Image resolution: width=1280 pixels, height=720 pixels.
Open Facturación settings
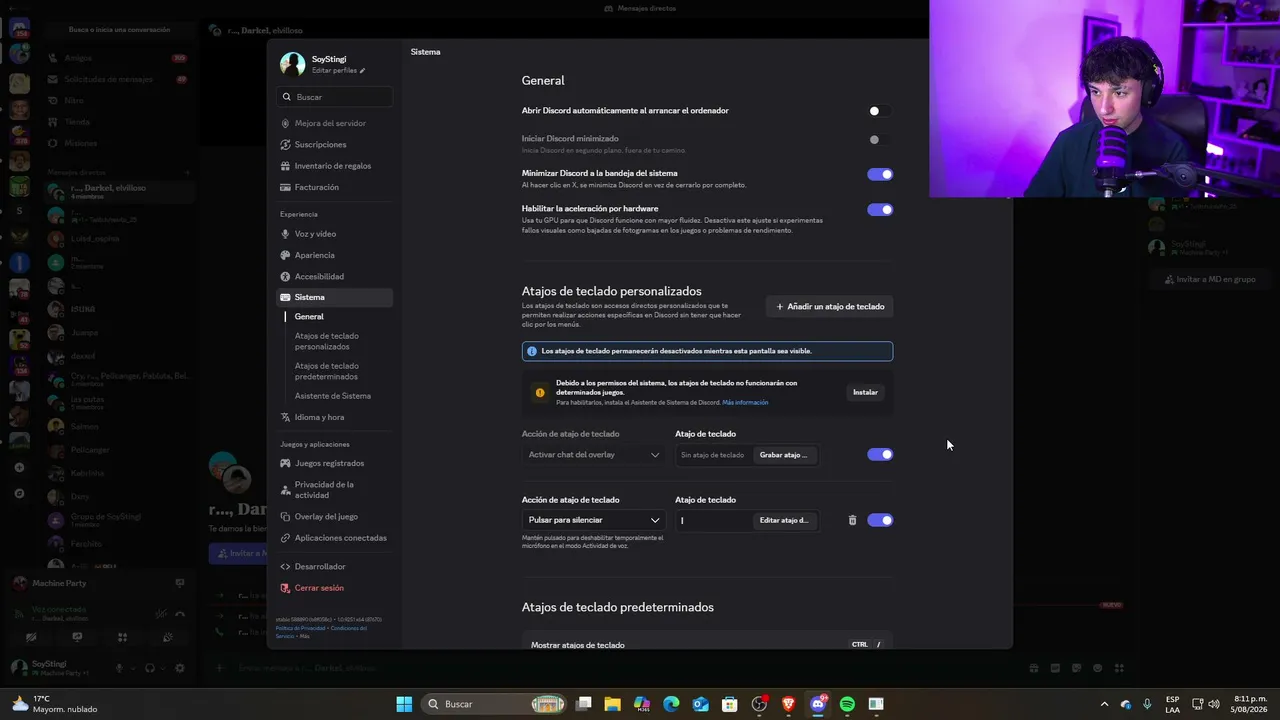pos(334,187)
